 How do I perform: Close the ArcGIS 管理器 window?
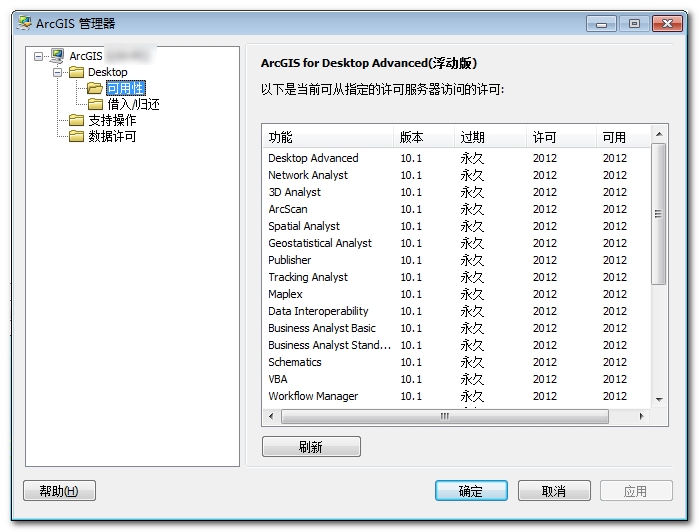tap(667, 24)
